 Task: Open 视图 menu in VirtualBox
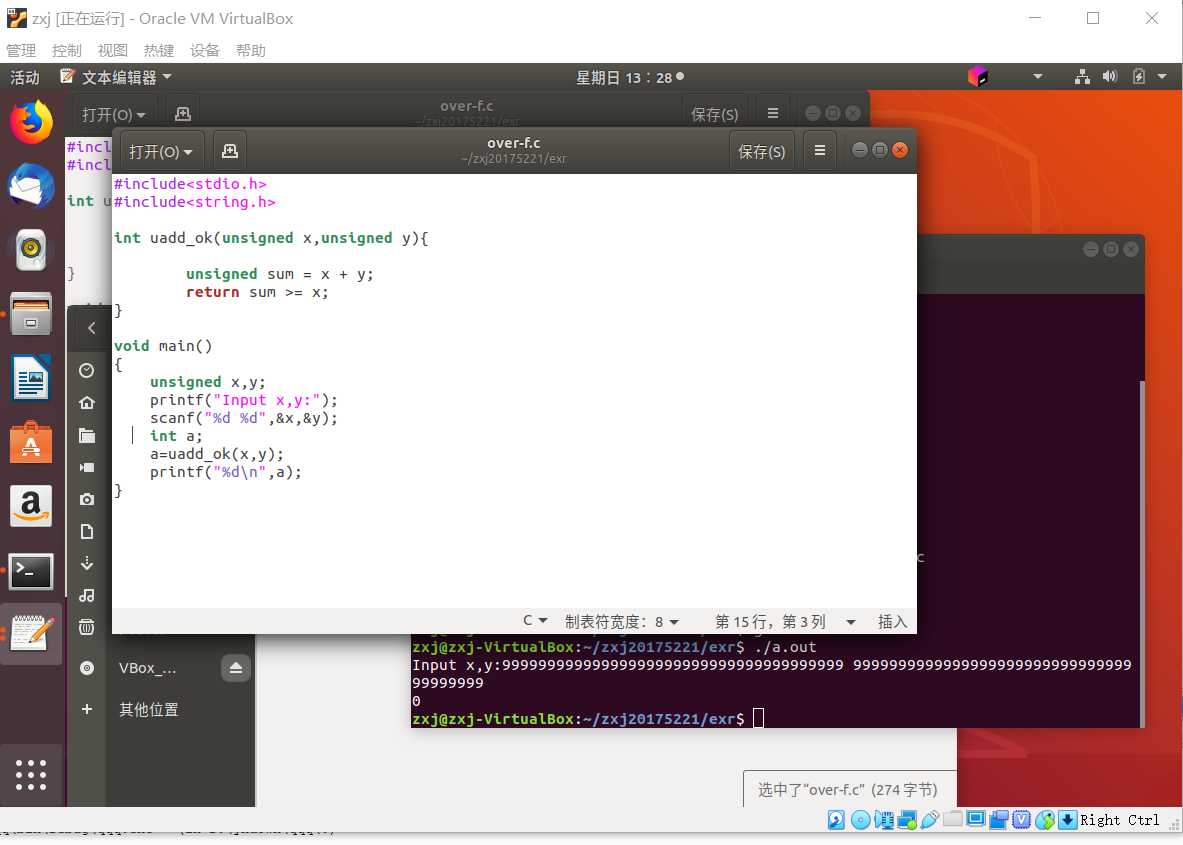tap(112, 51)
